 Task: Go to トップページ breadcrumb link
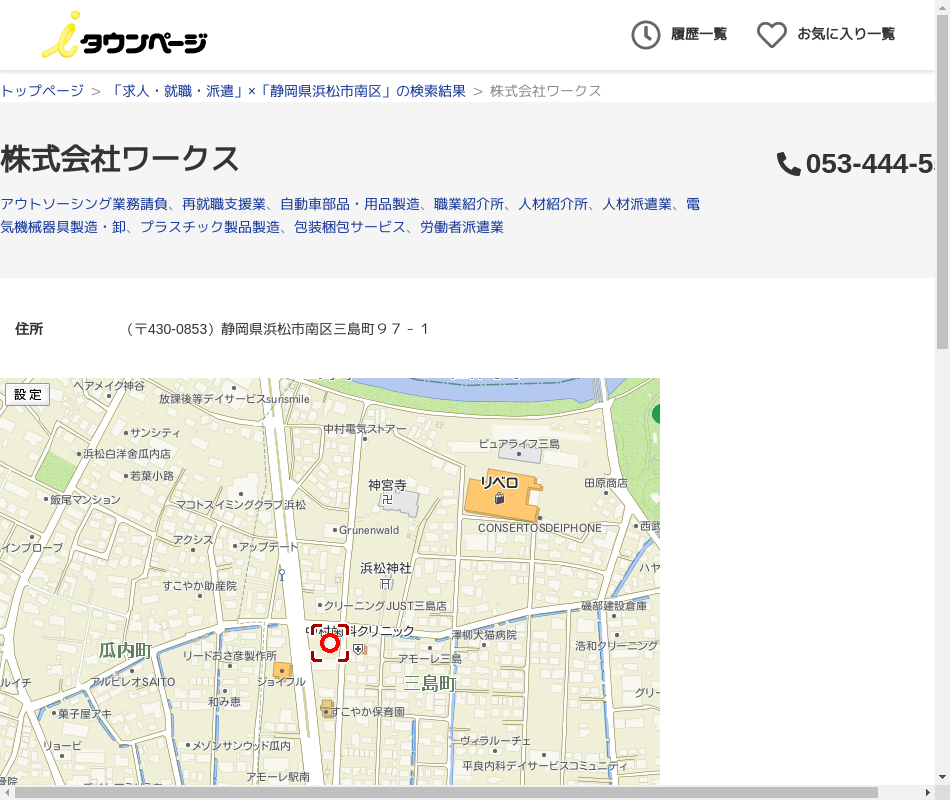tap(42, 91)
